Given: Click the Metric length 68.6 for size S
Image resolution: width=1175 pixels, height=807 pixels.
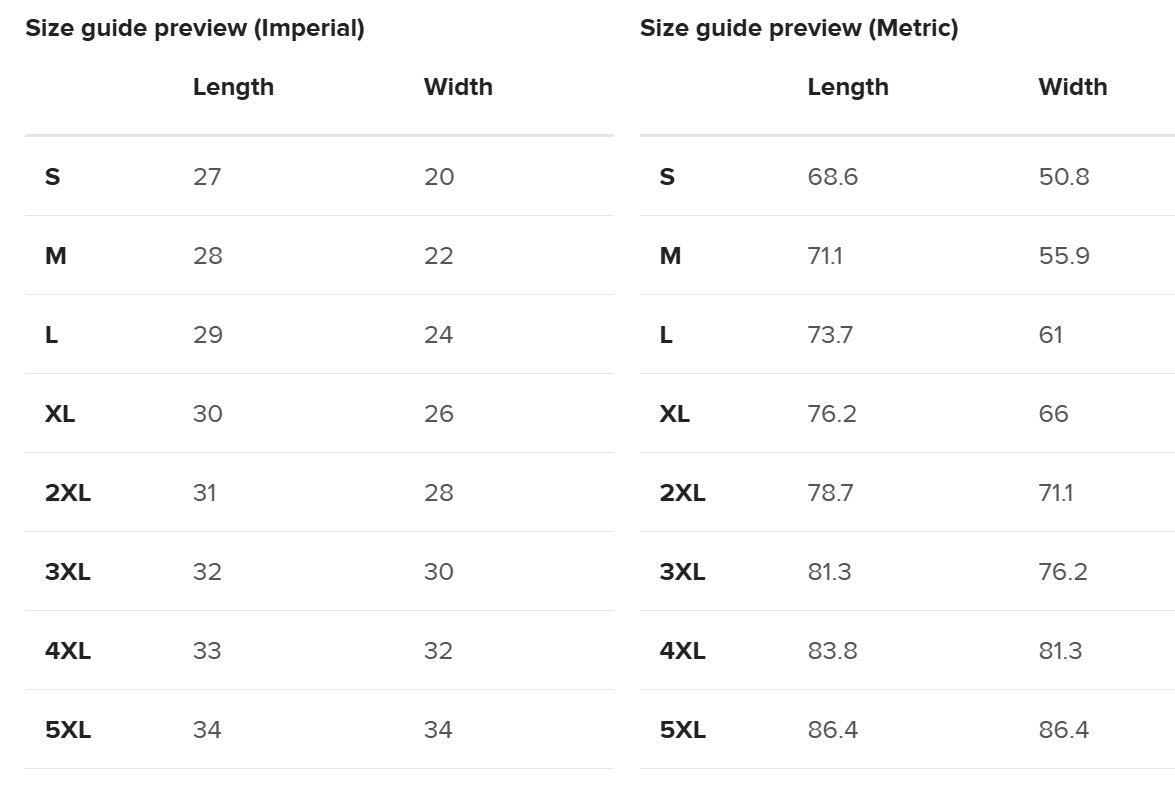Looking at the screenshot, I should 833,177.
